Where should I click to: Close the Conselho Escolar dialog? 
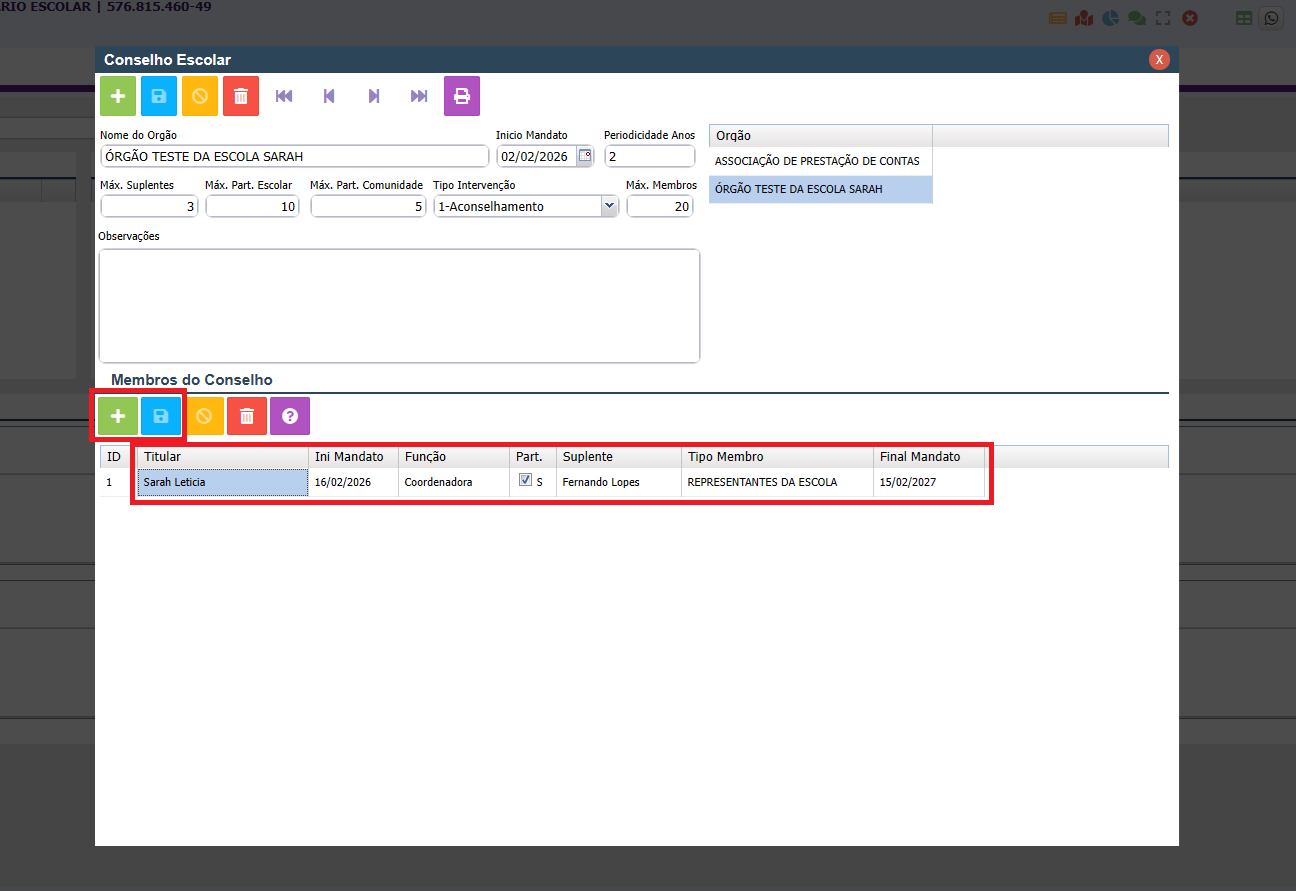pos(1159,60)
